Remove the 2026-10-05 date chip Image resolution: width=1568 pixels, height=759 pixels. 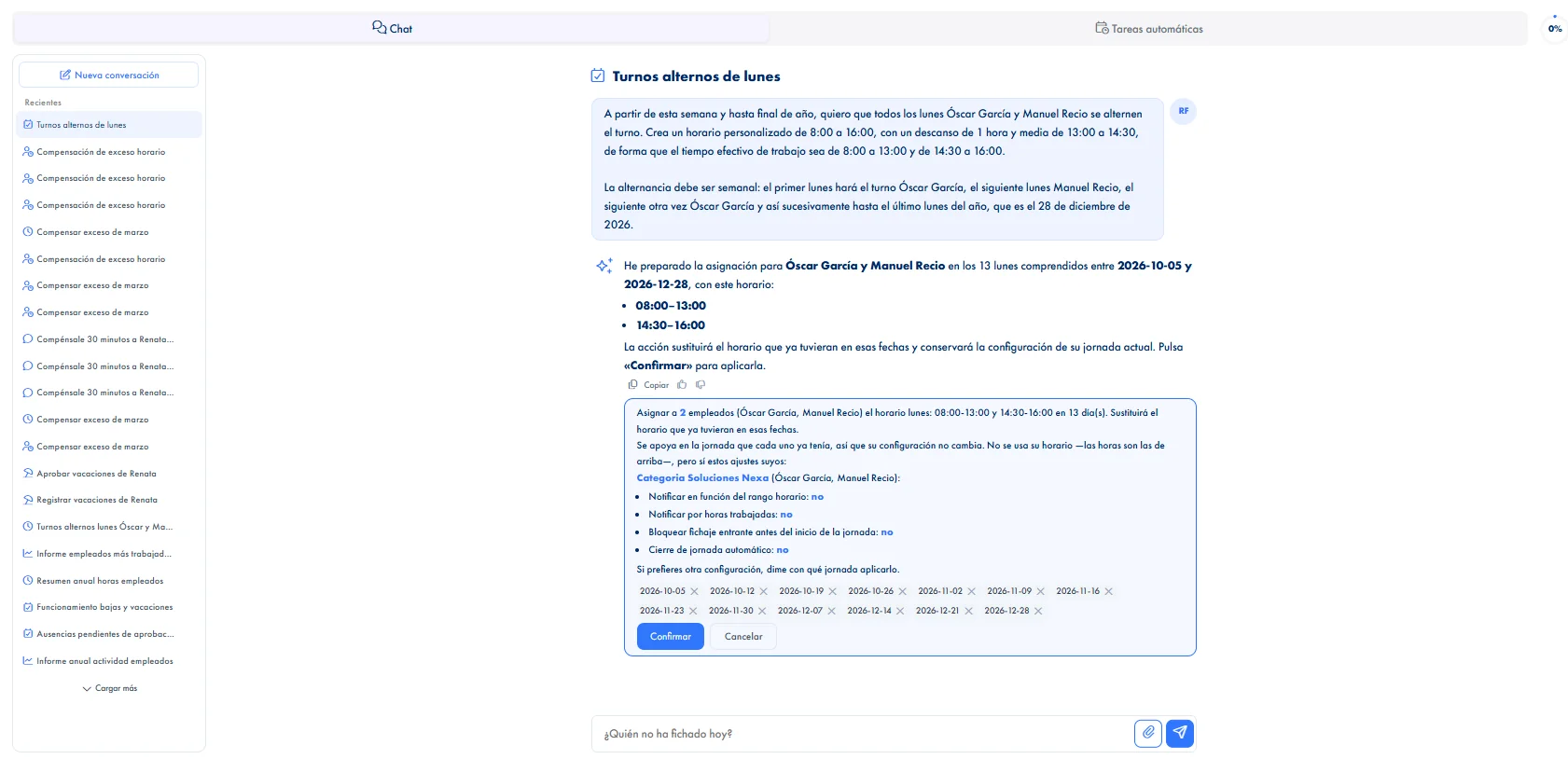694,591
